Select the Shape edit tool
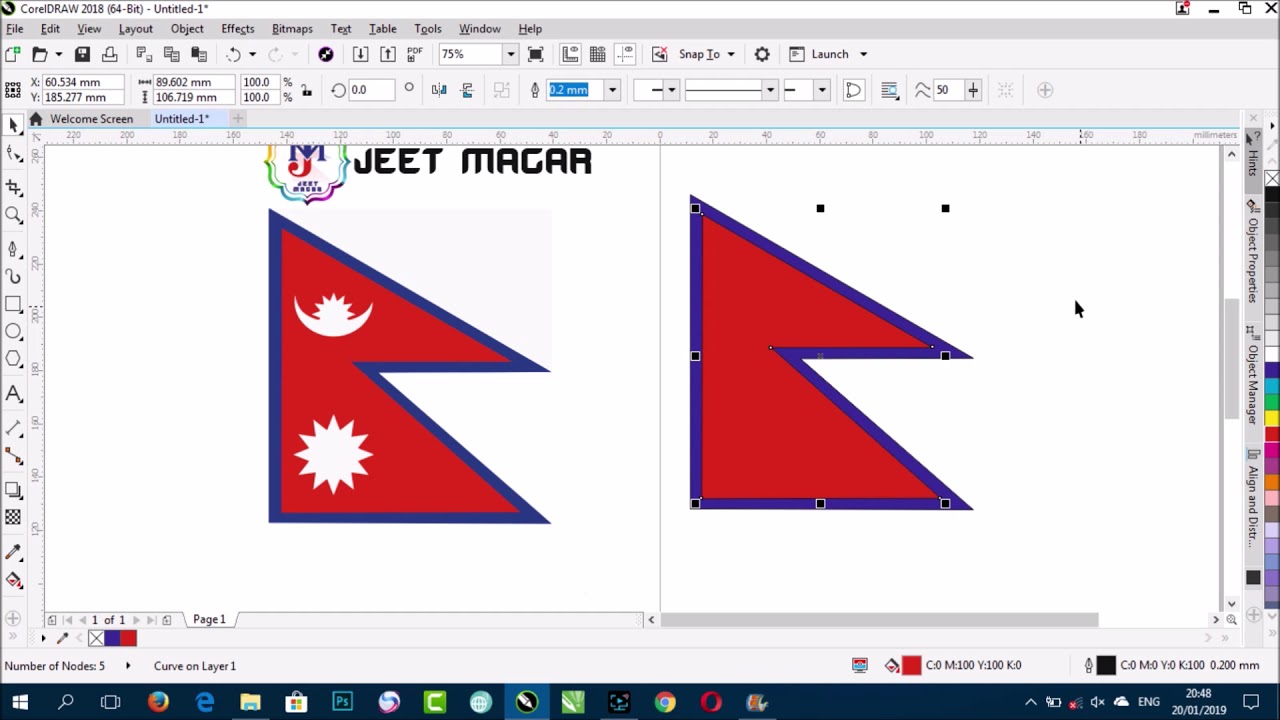The image size is (1280, 720). [14, 154]
